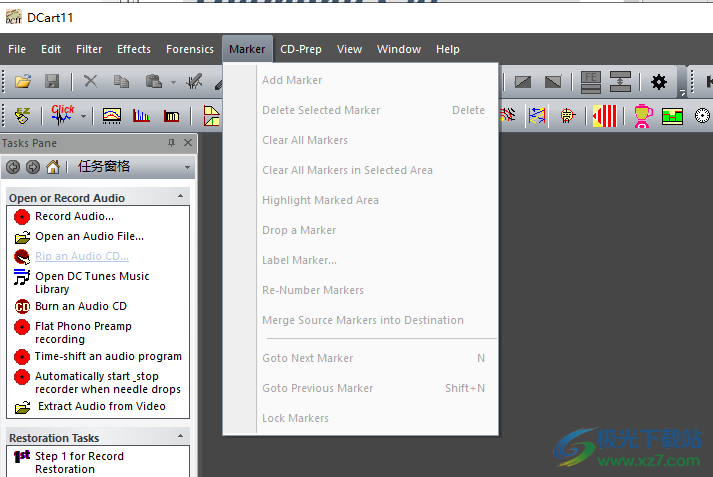Image resolution: width=713 pixels, height=477 pixels.
Task: Open the CD-Prep menu
Action: pos(301,49)
